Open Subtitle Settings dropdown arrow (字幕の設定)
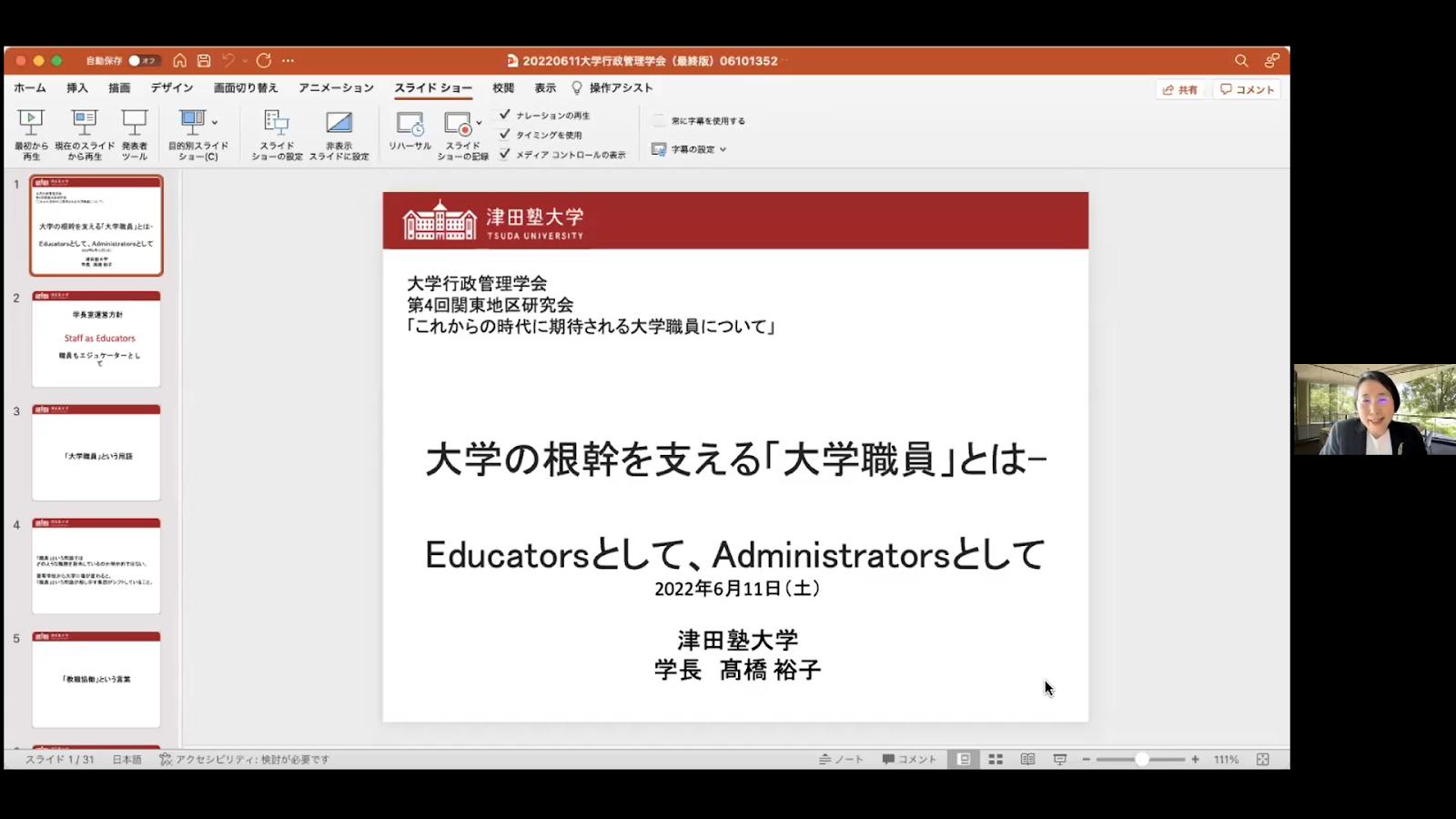 click(723, 149)
